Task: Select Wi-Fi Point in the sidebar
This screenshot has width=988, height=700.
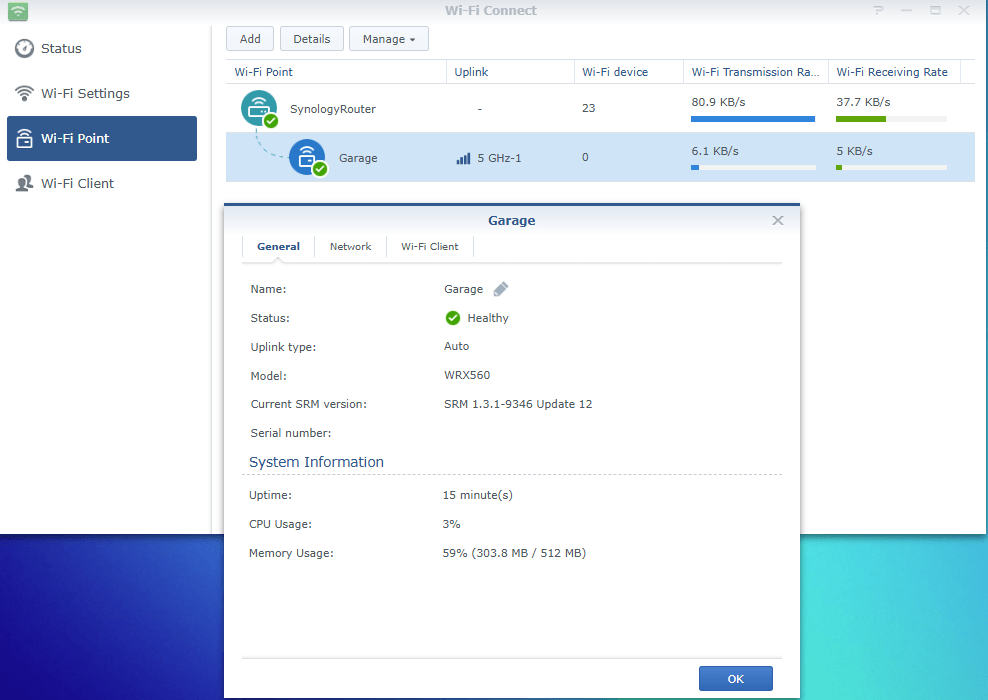Action: (101, 138)
